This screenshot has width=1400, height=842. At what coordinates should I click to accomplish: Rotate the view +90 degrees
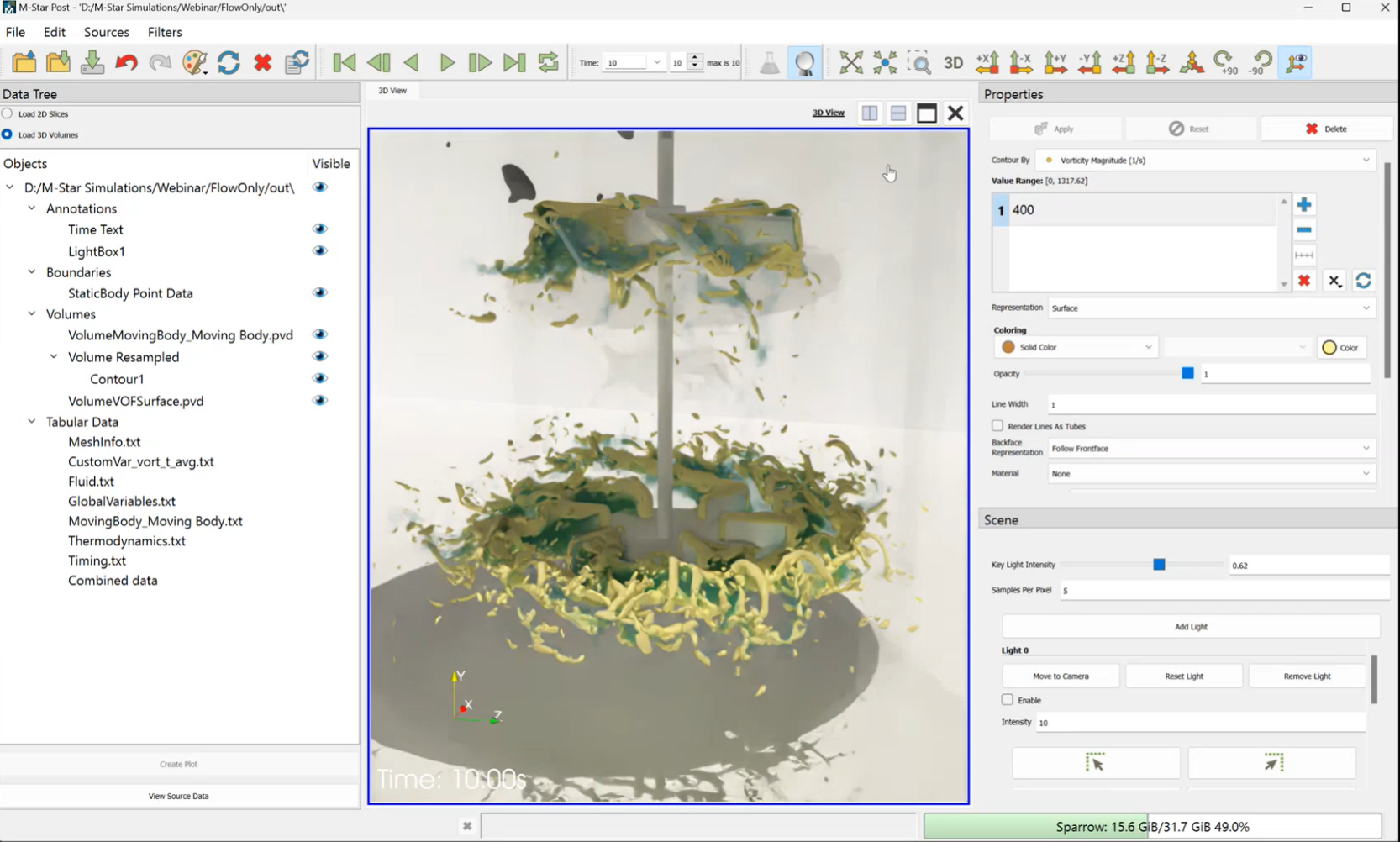tap(1226, 62)
